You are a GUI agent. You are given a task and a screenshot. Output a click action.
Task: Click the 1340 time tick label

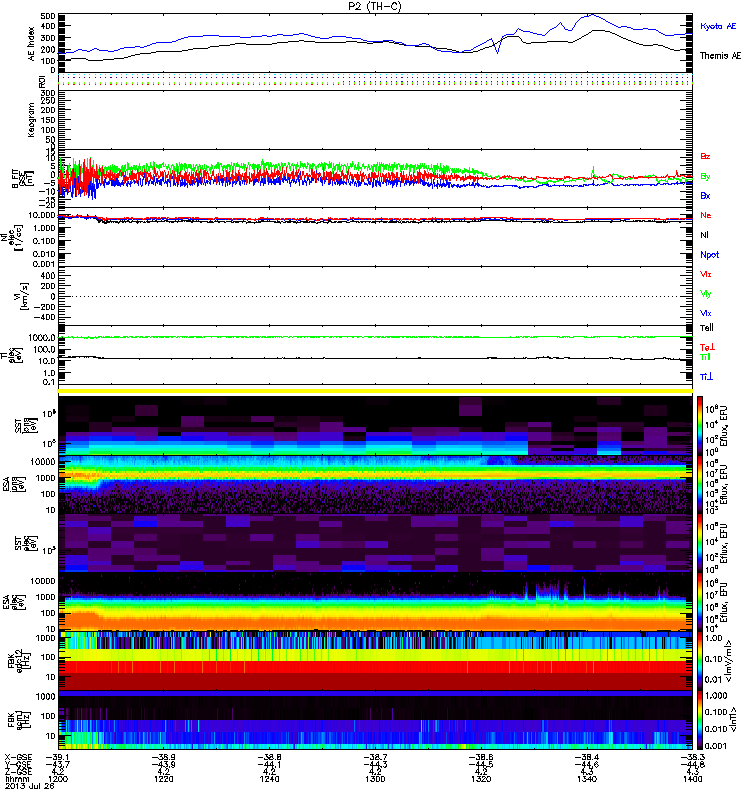[x=587, y=779]
